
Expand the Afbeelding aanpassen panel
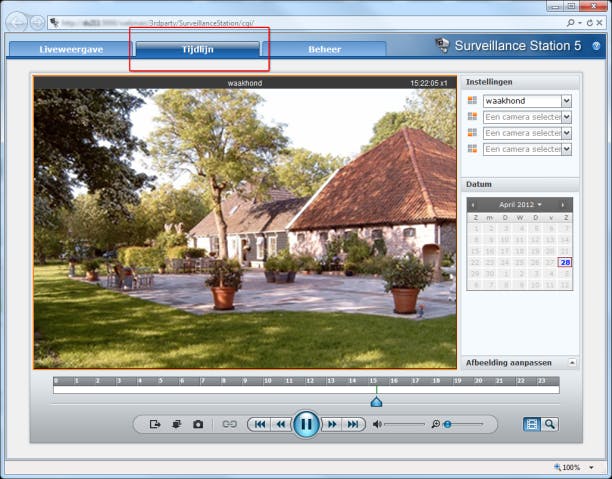click(572, 363)
